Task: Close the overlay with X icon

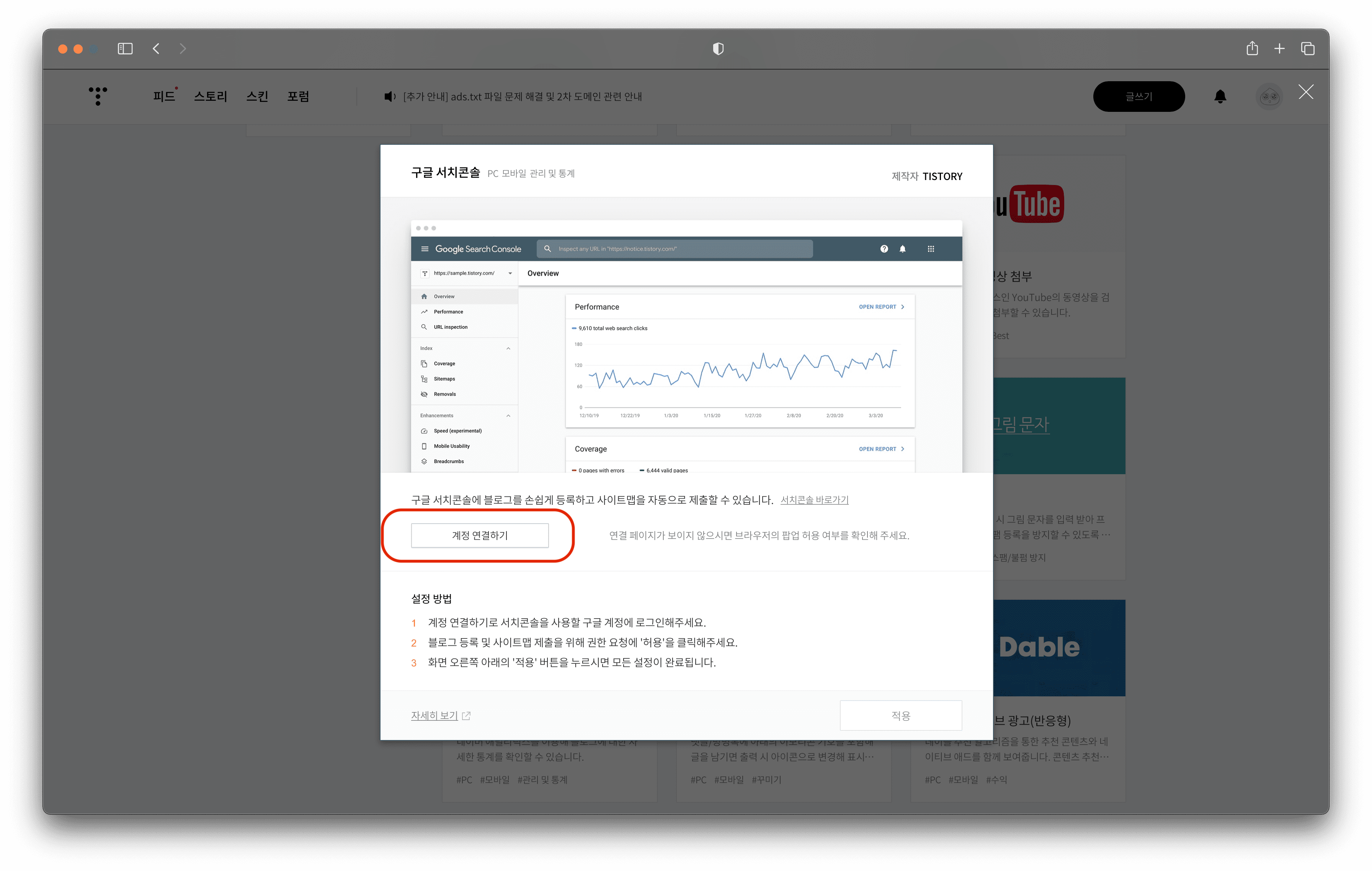Action: pyautogui.click(x=1306, y=92)
